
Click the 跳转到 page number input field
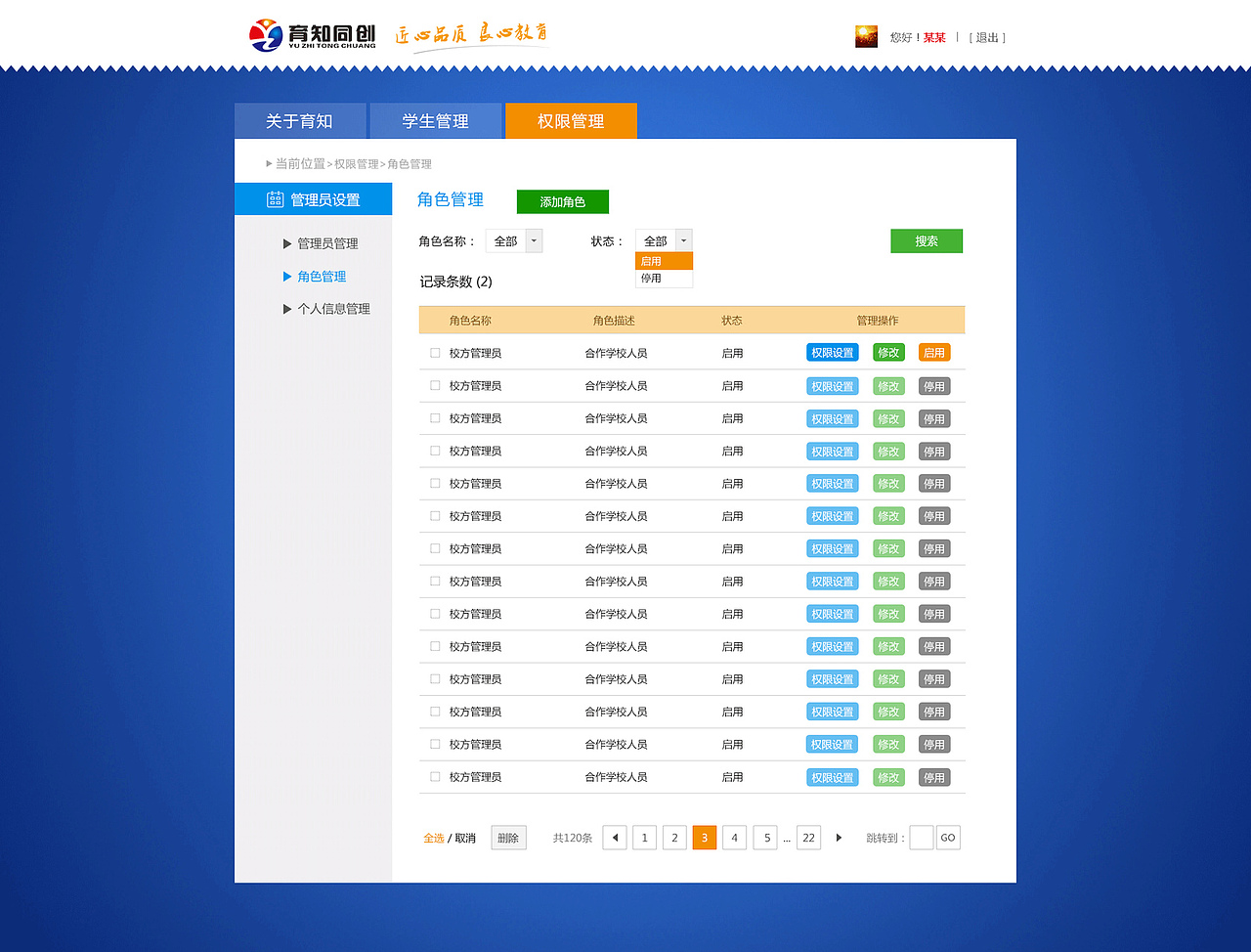[920, 838]
